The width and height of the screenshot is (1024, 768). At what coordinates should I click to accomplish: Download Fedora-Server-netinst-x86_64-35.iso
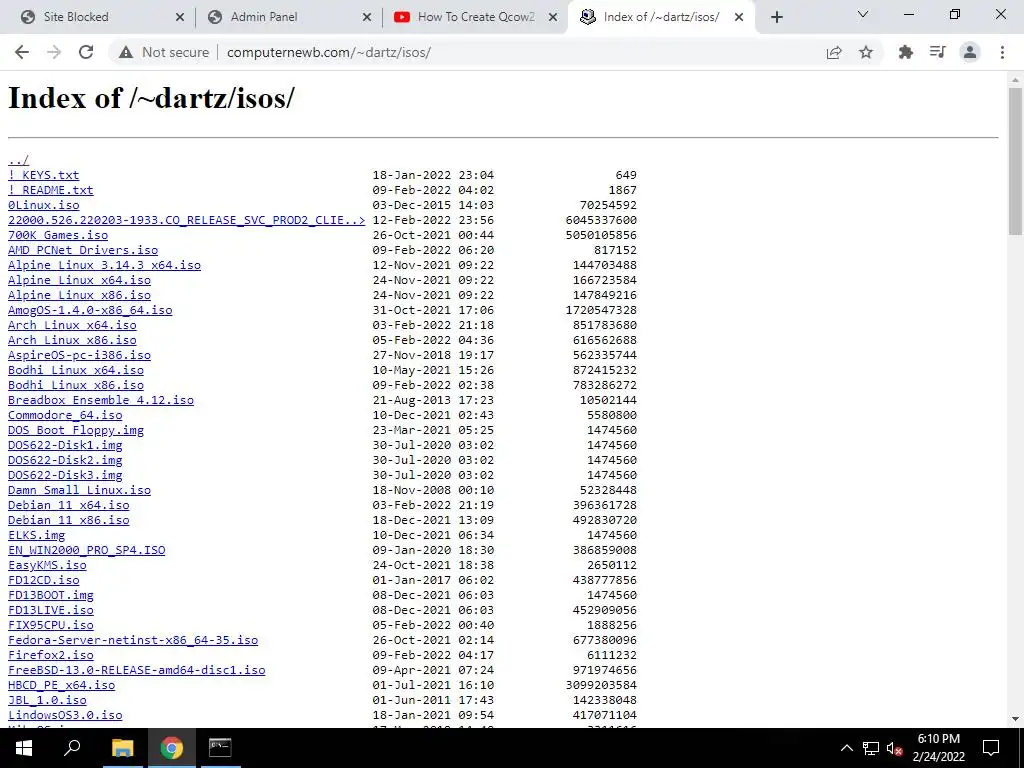[x=133, y=641]
